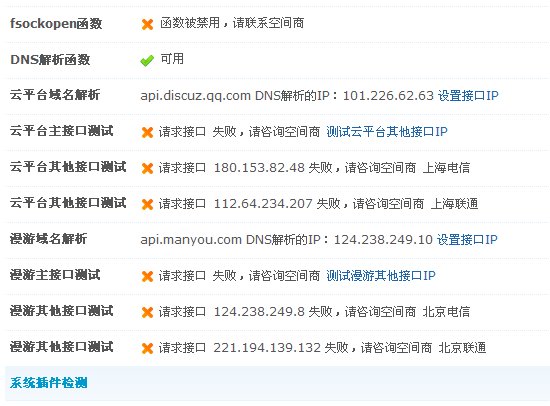Screen dimensions: 550x406
Task: Click the 北京联通 label
Action: 462,348
